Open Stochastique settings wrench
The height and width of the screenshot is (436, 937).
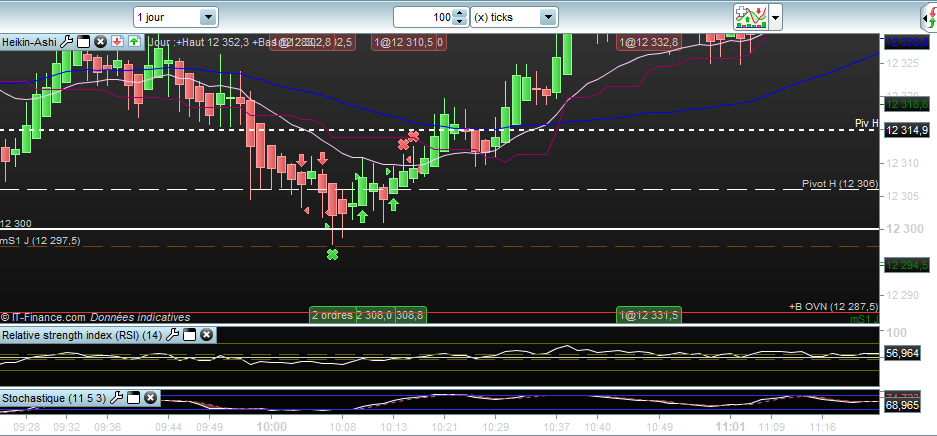(x=117, y=398)
